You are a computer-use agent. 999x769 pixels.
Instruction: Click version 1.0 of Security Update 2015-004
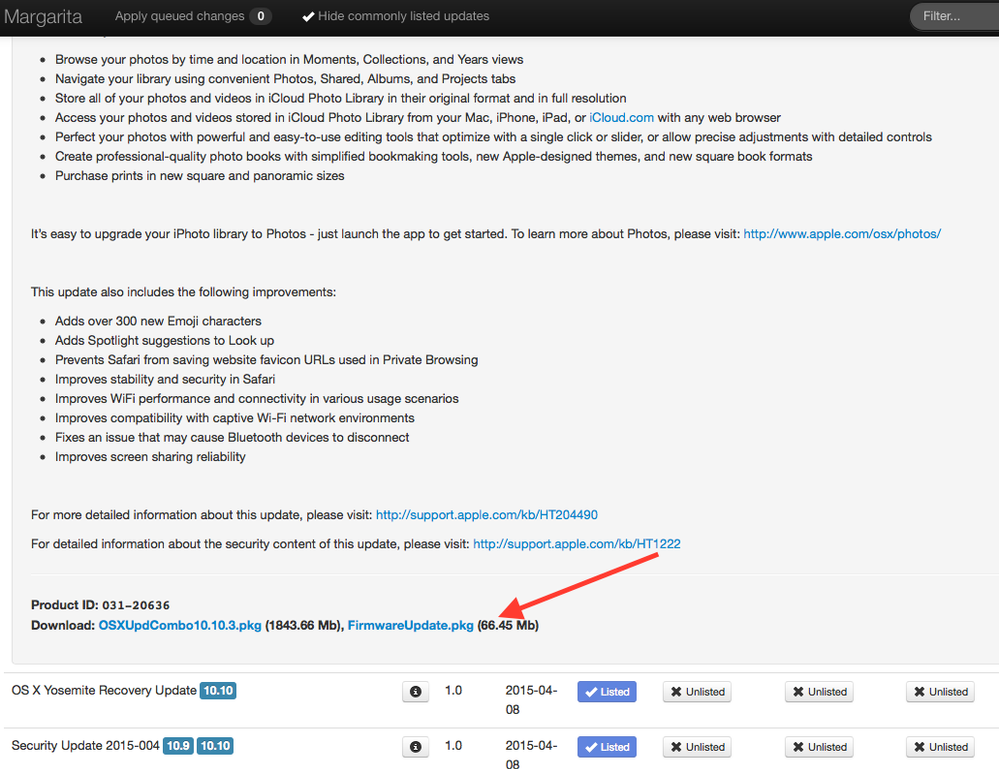point(453,745)
